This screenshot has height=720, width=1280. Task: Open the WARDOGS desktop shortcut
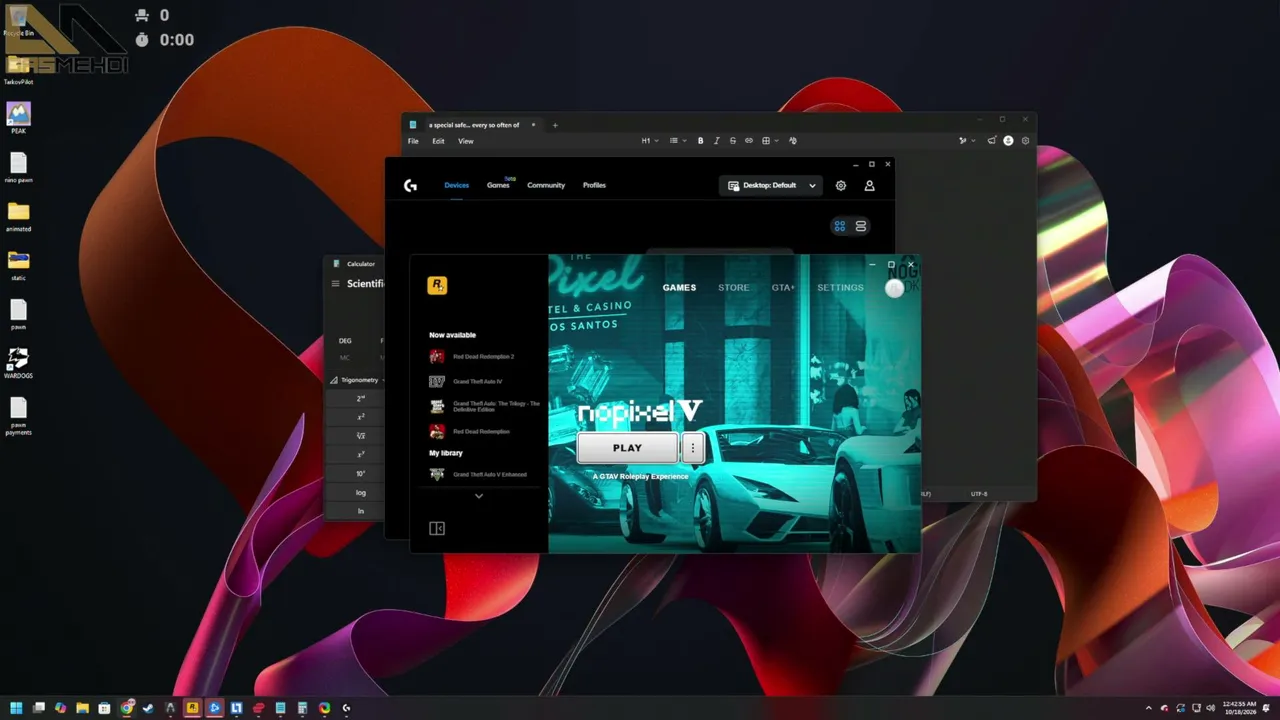click(x=18, y=363)
